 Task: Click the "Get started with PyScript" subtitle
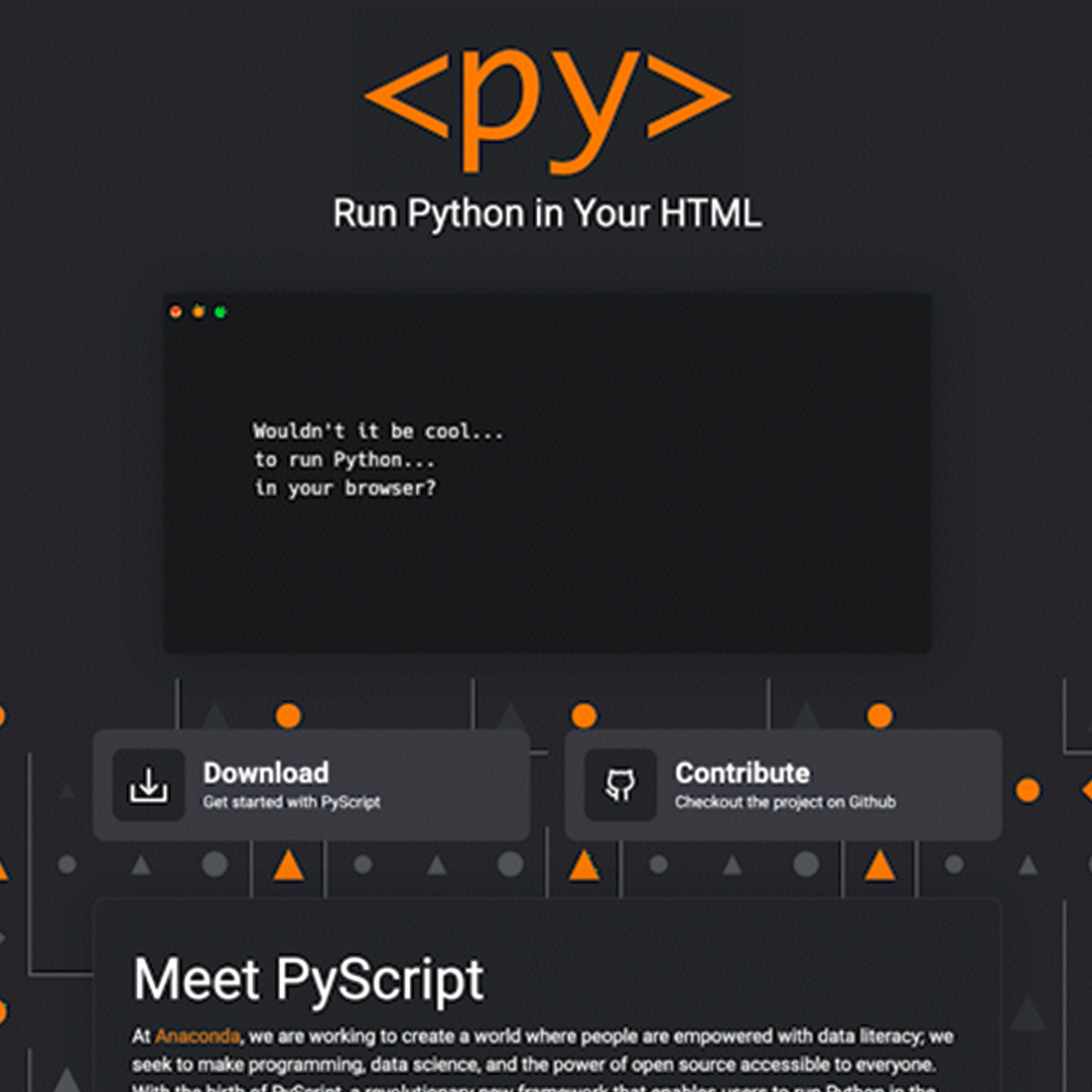292,802
